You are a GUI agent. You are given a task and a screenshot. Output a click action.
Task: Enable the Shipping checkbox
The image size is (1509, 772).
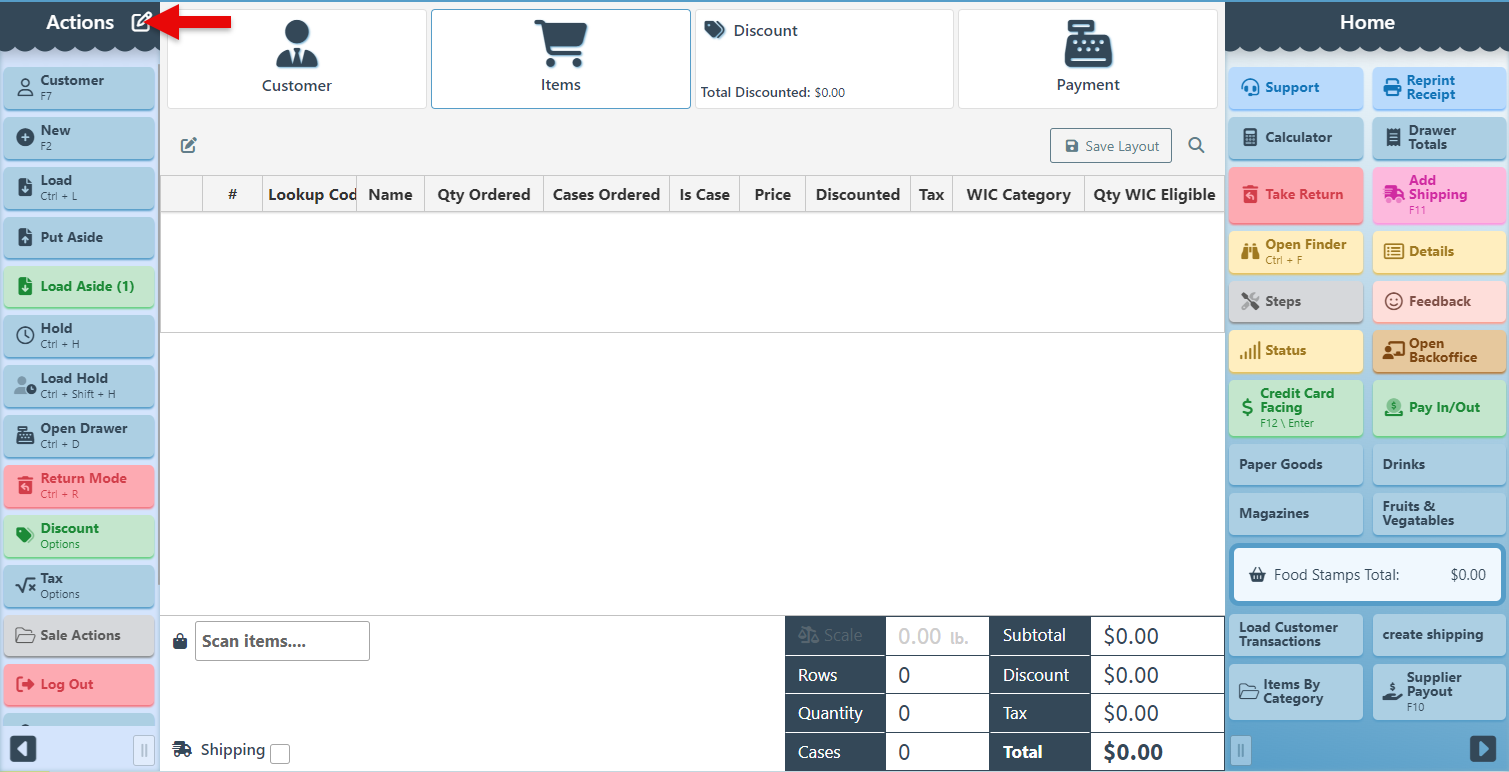click(x=280, y=754)
